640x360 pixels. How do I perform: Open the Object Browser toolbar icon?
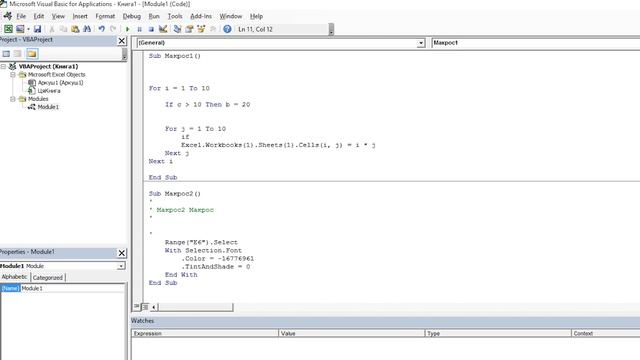point(201,29)
